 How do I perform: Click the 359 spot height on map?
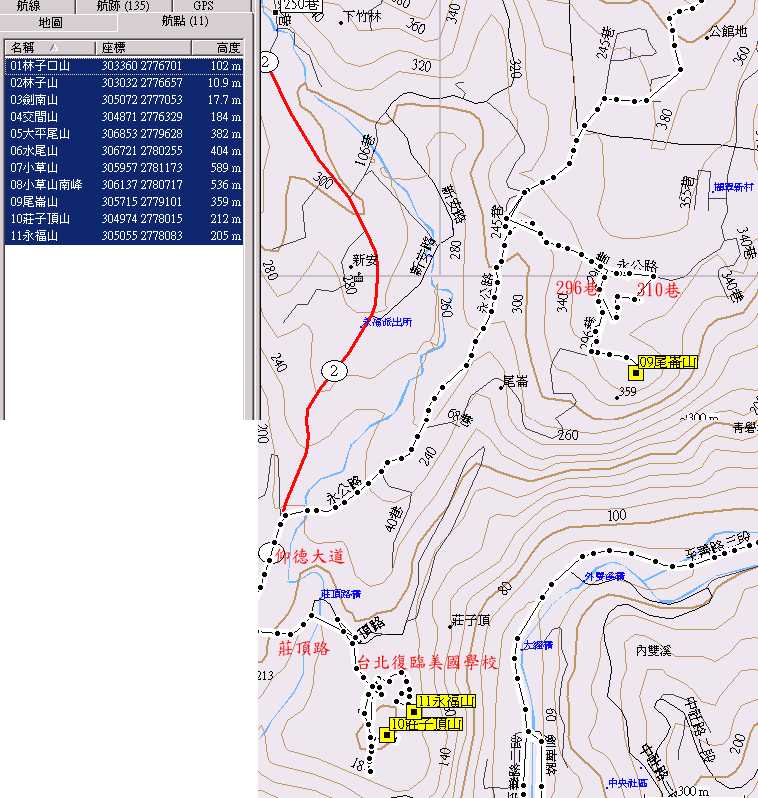point(628,391)
